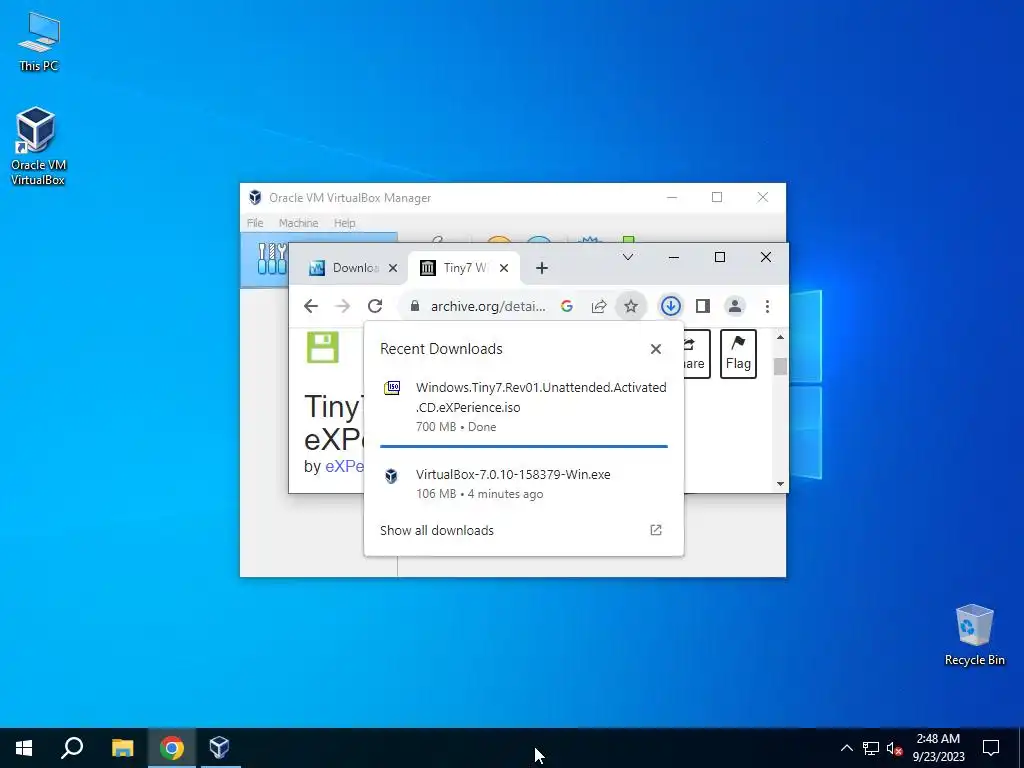Screen dimensions: 1024x768
Task: Open the notification center icon
Action: pos(991,748)
